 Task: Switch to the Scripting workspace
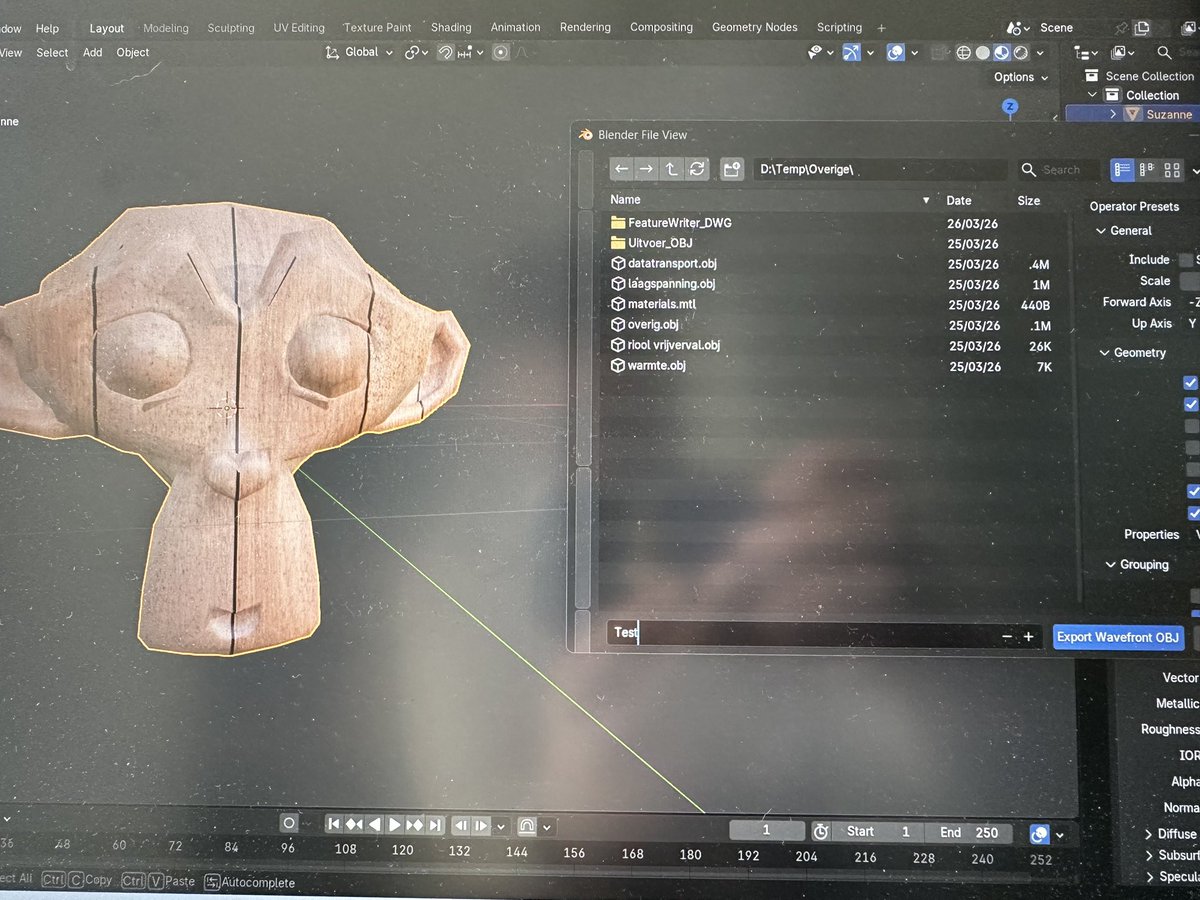tap(839, 27)
